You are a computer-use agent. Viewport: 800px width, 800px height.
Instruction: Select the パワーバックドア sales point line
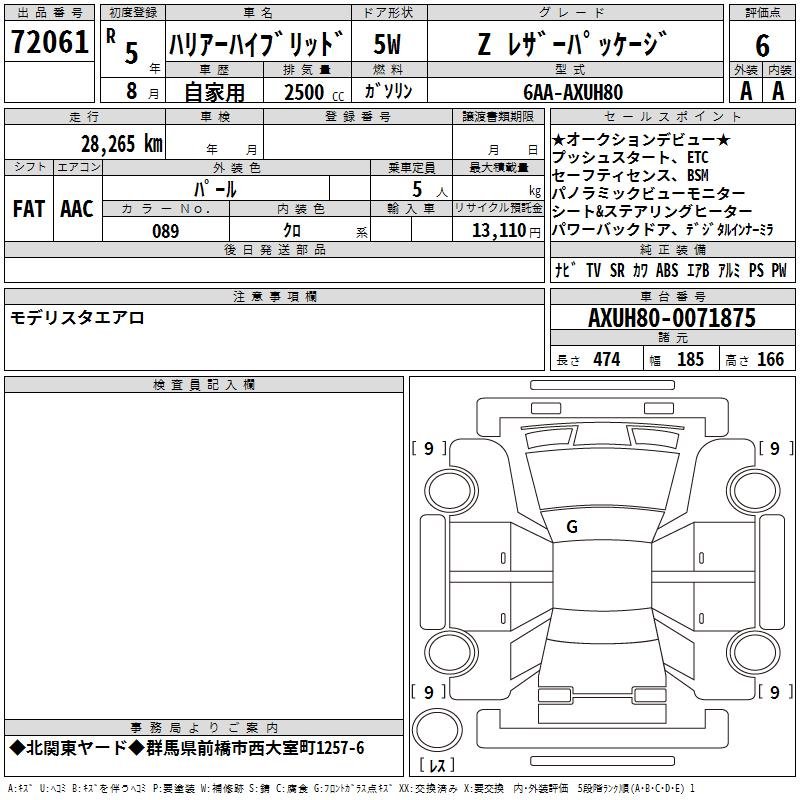(663, 229)
